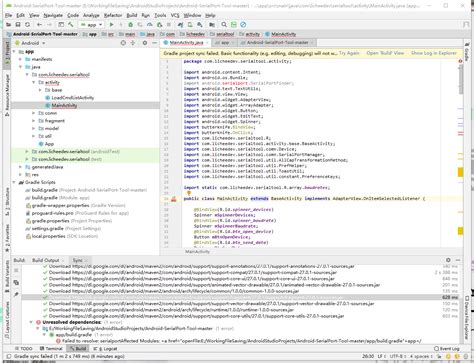Open the Refactor menu
Screen dimensions: 474x363
113,15
